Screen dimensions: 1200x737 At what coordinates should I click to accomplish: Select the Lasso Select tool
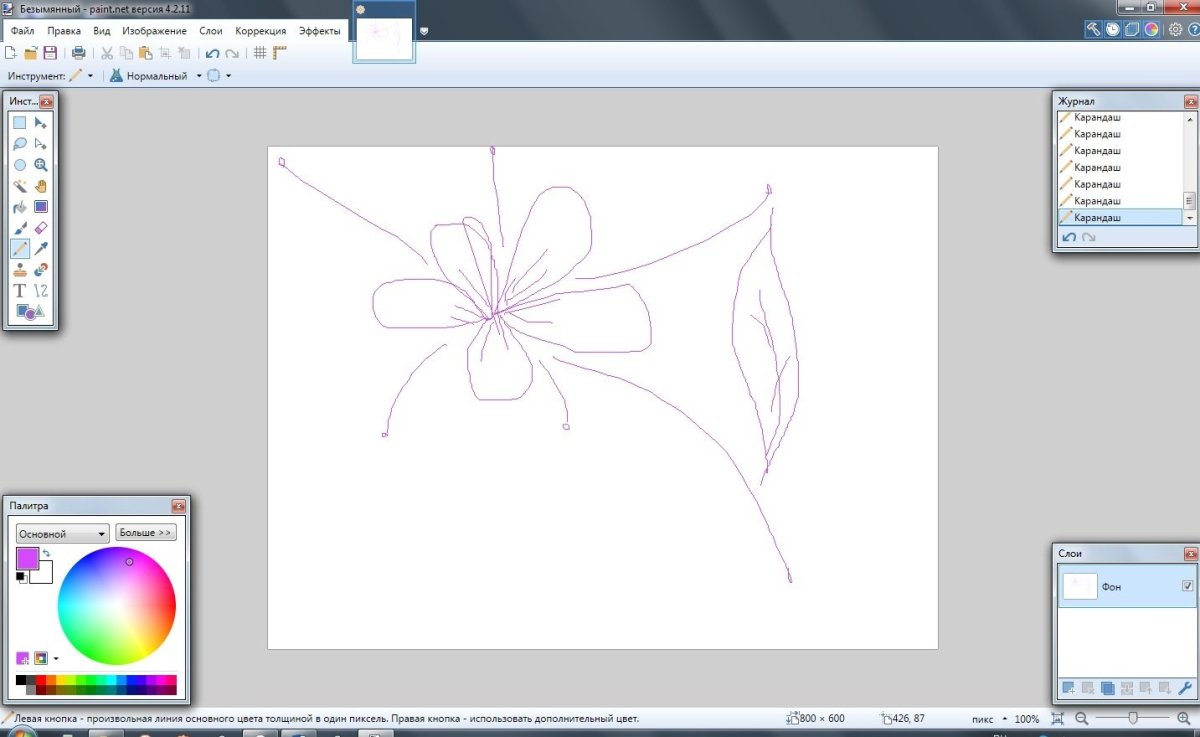point(19,144)
